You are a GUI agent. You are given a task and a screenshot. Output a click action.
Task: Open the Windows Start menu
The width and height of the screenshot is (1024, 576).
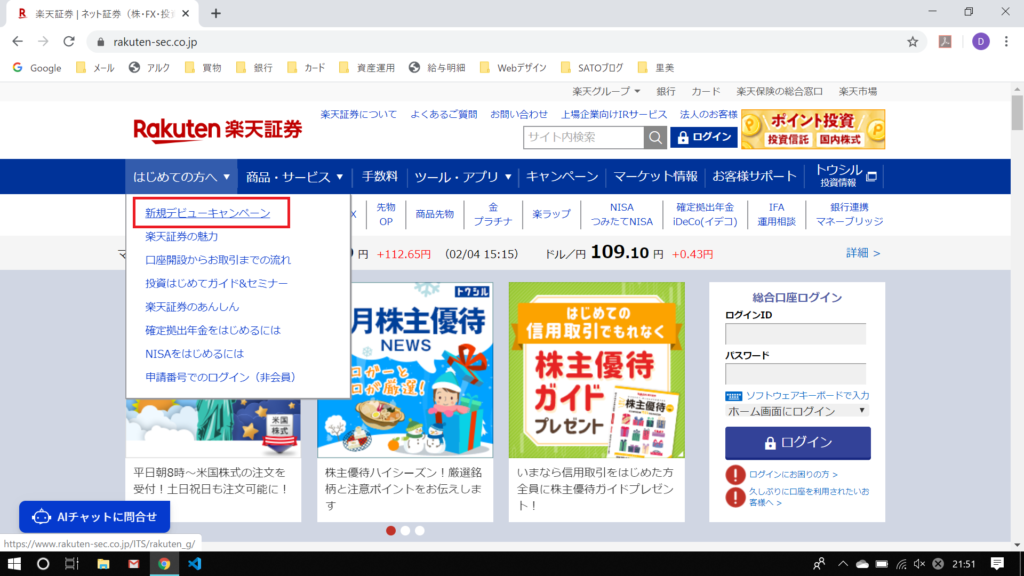(x=14, y=564)
